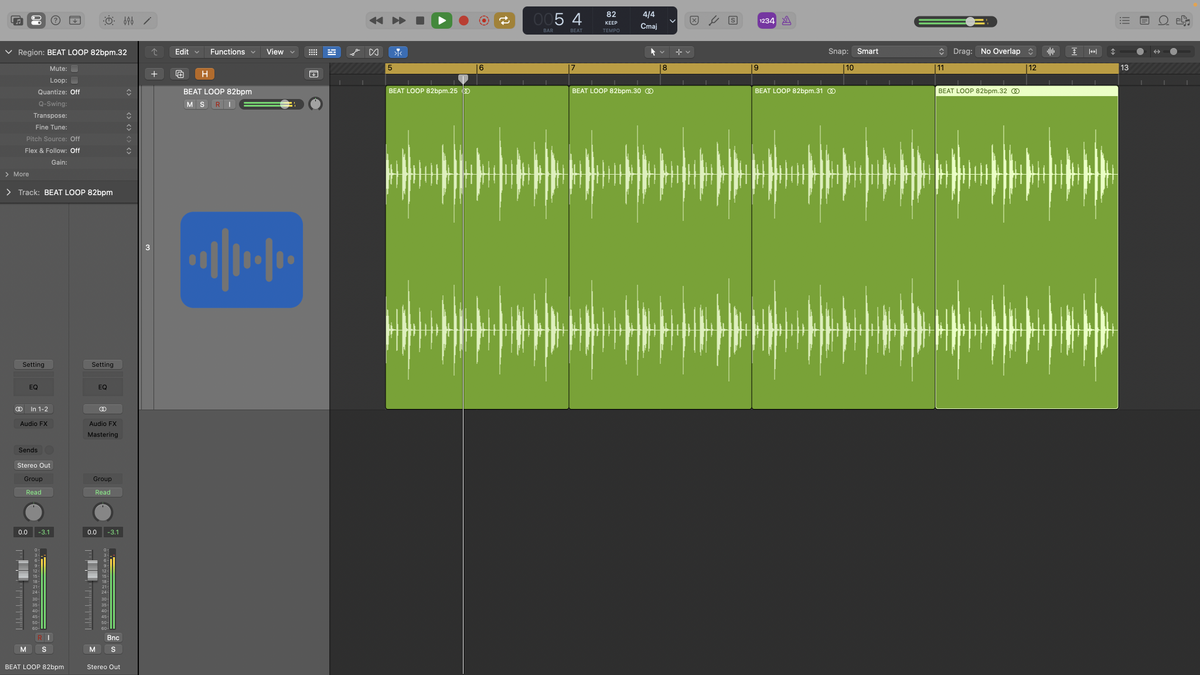Toggle the Count-in 1234 button
This screenshot has height=675, width=1200.
(x=766, y=20)
